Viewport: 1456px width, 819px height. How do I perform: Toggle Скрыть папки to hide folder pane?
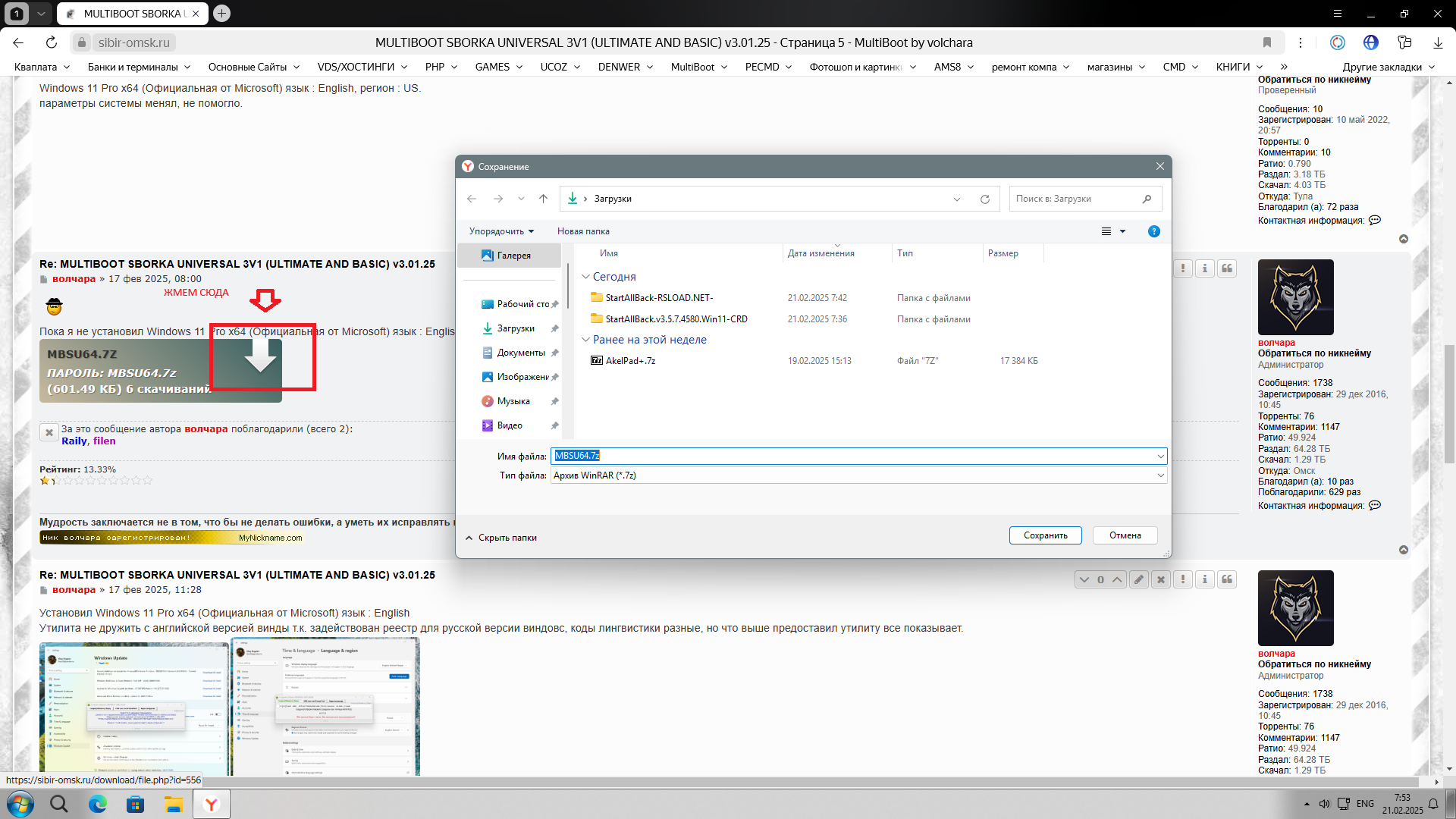[501, 538]
